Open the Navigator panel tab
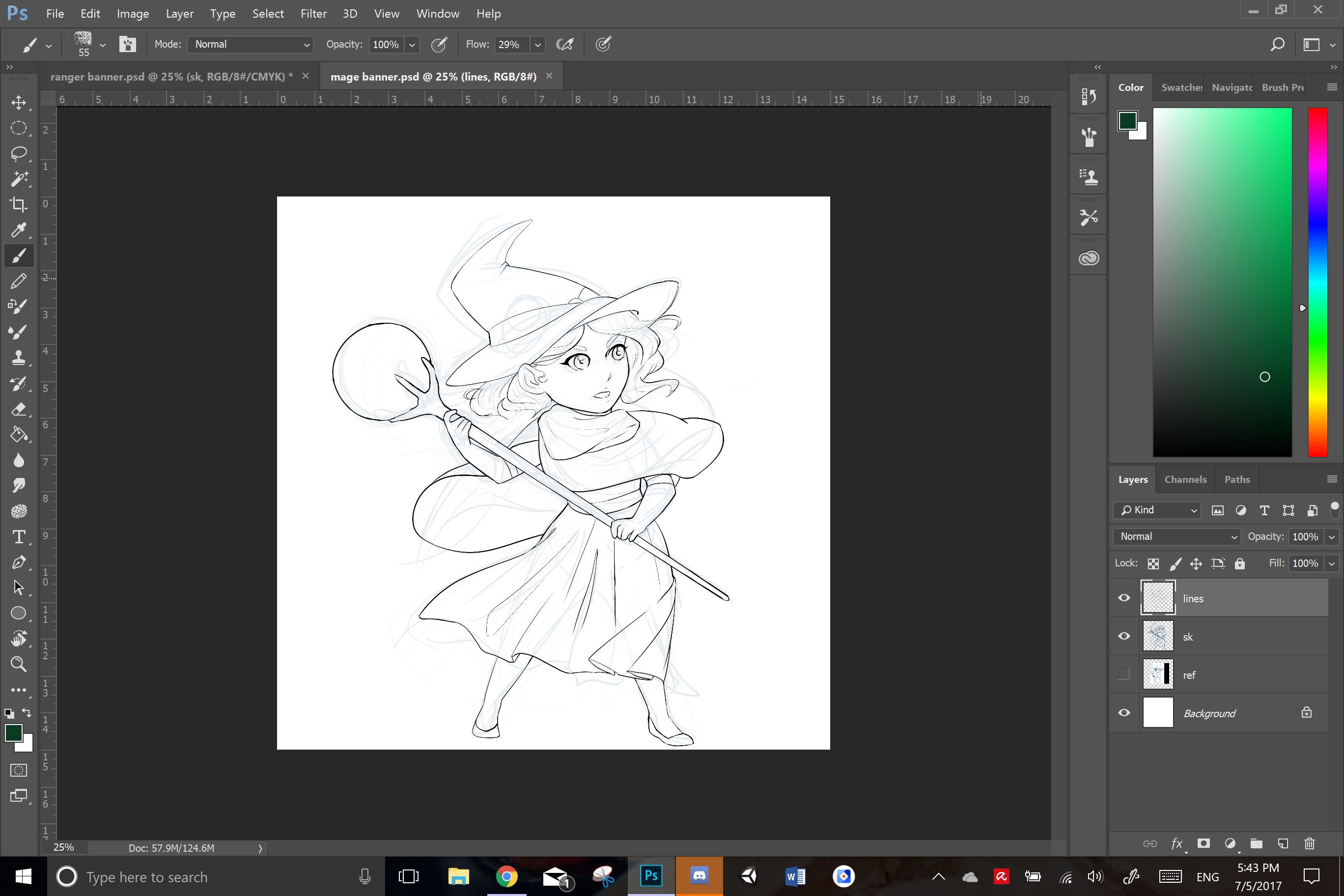 (x=1232, y=87)
